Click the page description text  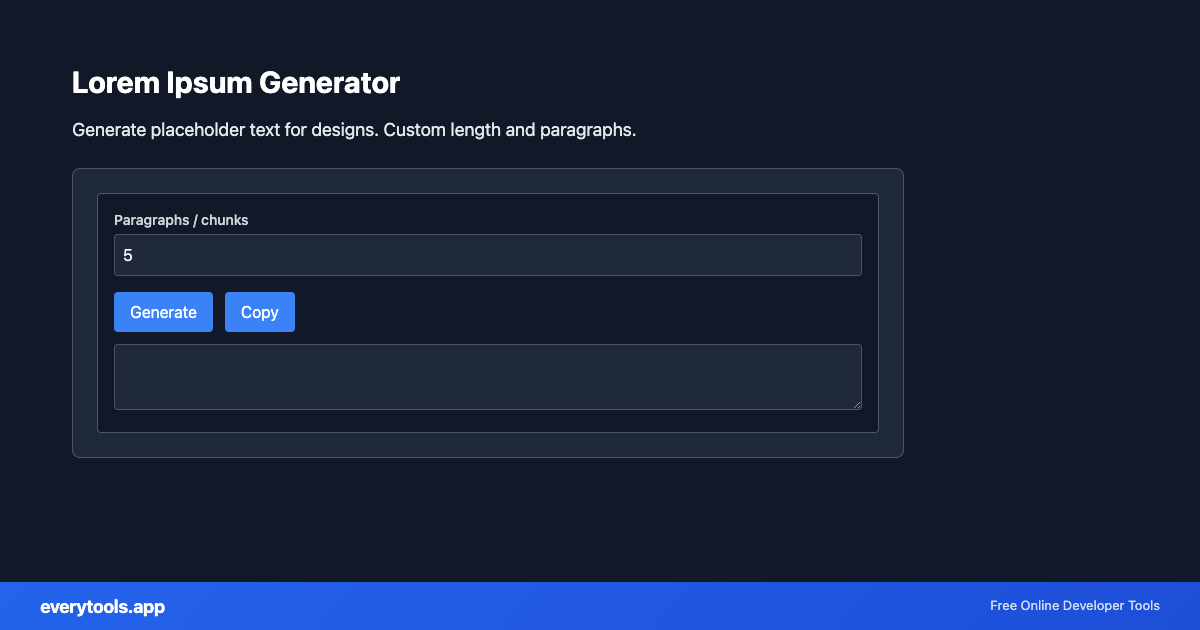[x=353, y=130]
